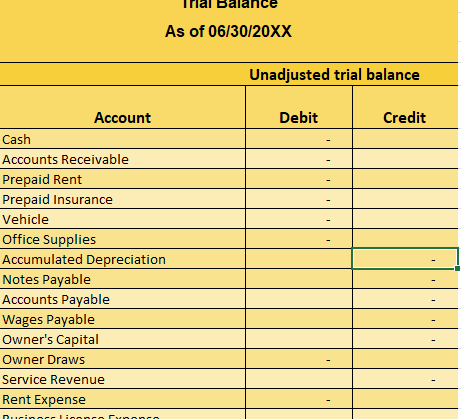This screenshot has height=419, width=461.
Task: Select the Accounts Receivable cell
Action: 122,159
